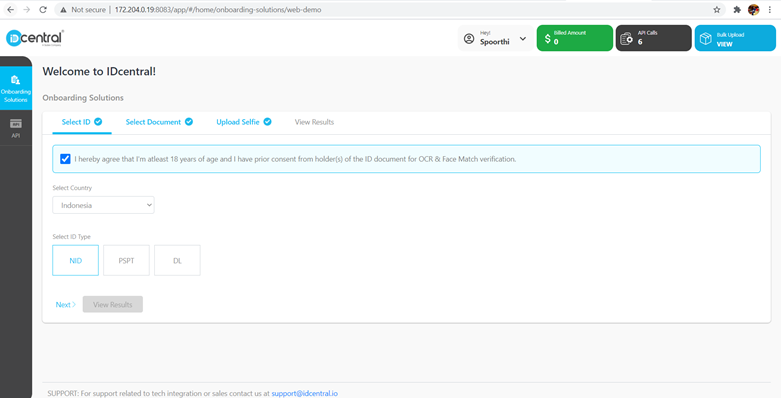Click the Onboarding Solutions subheading text

click(x=83, y=98)
